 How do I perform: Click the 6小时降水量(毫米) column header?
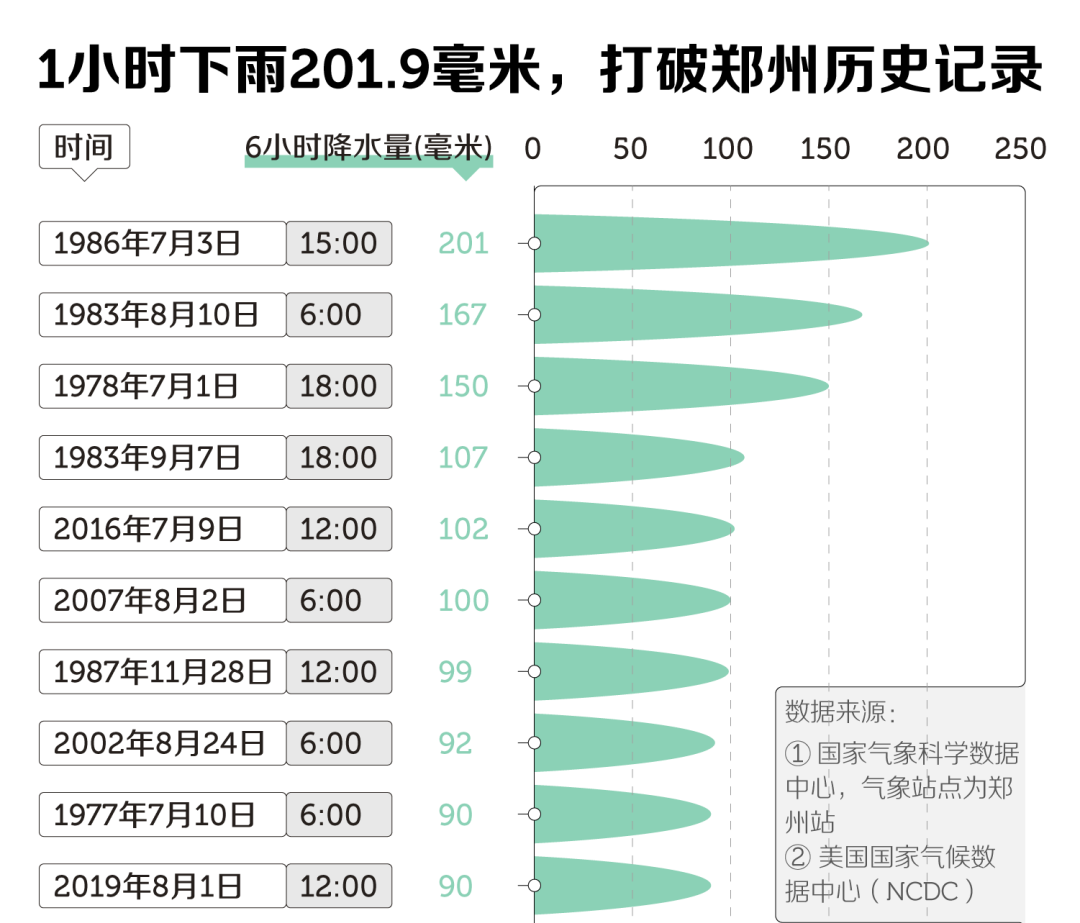(368, 147)
